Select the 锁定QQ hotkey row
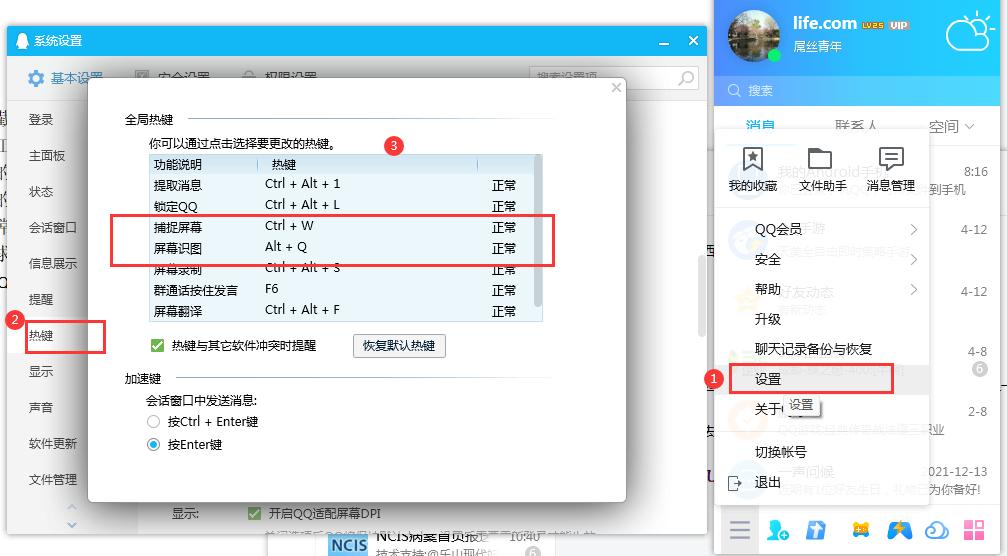Viewport: 1007px width, 556px height. (x=342, y=206)
